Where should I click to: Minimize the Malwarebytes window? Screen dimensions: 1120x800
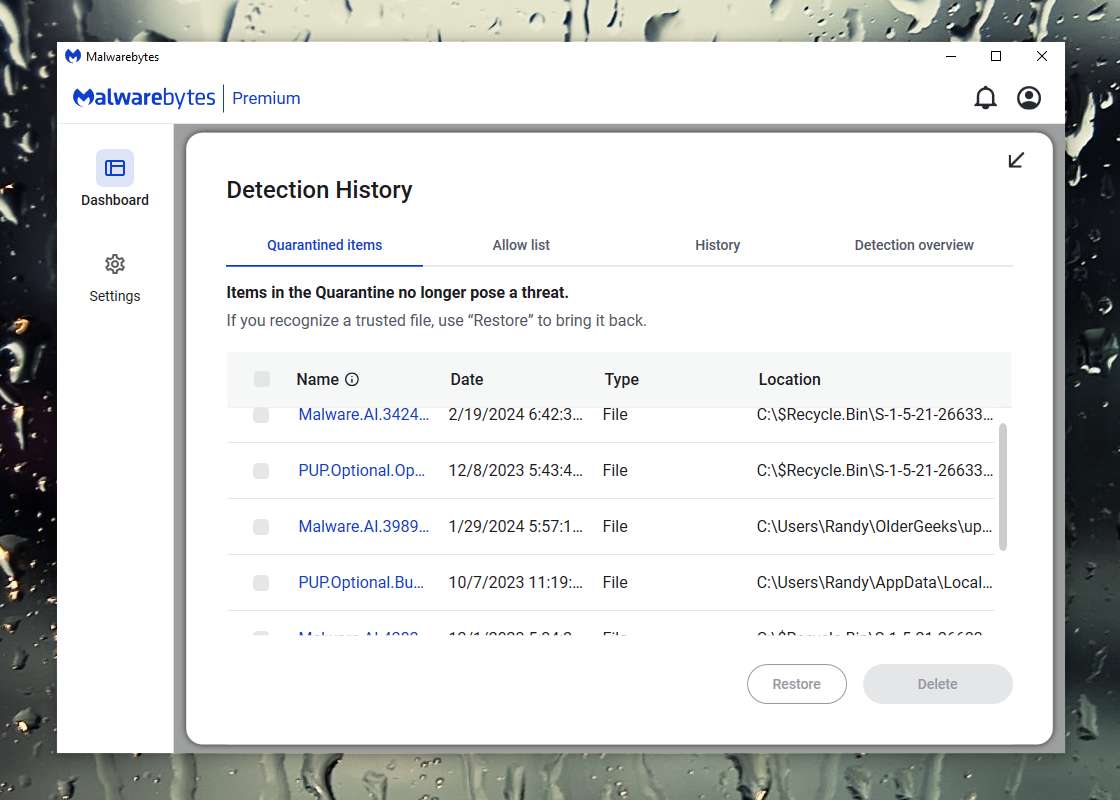(951, 56)
